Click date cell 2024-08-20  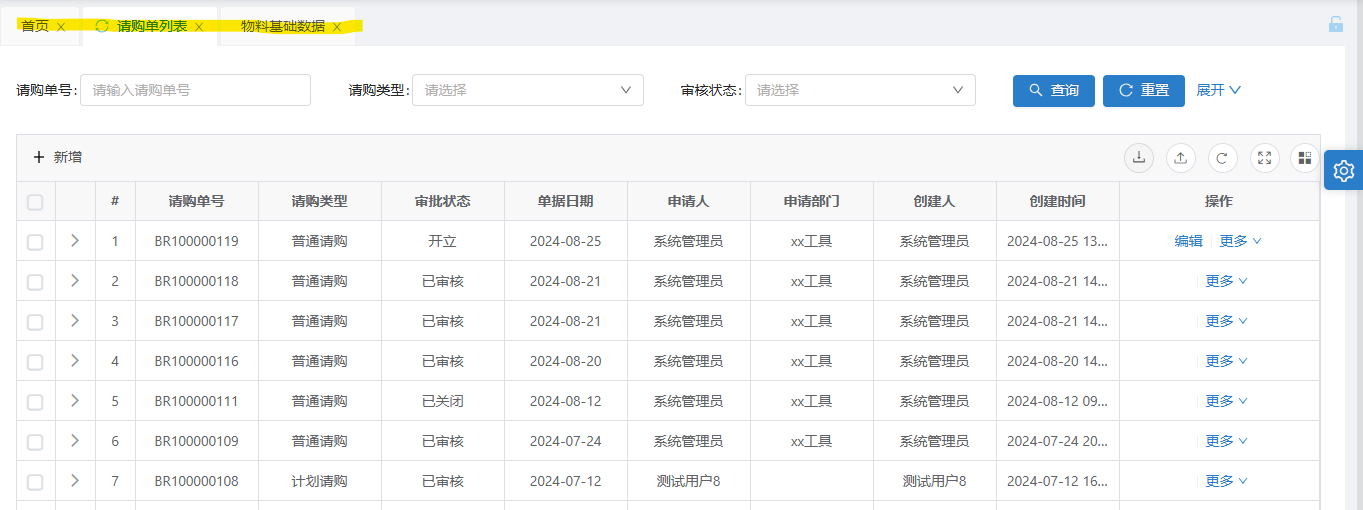pyautogui.click(x=565, y=361)
